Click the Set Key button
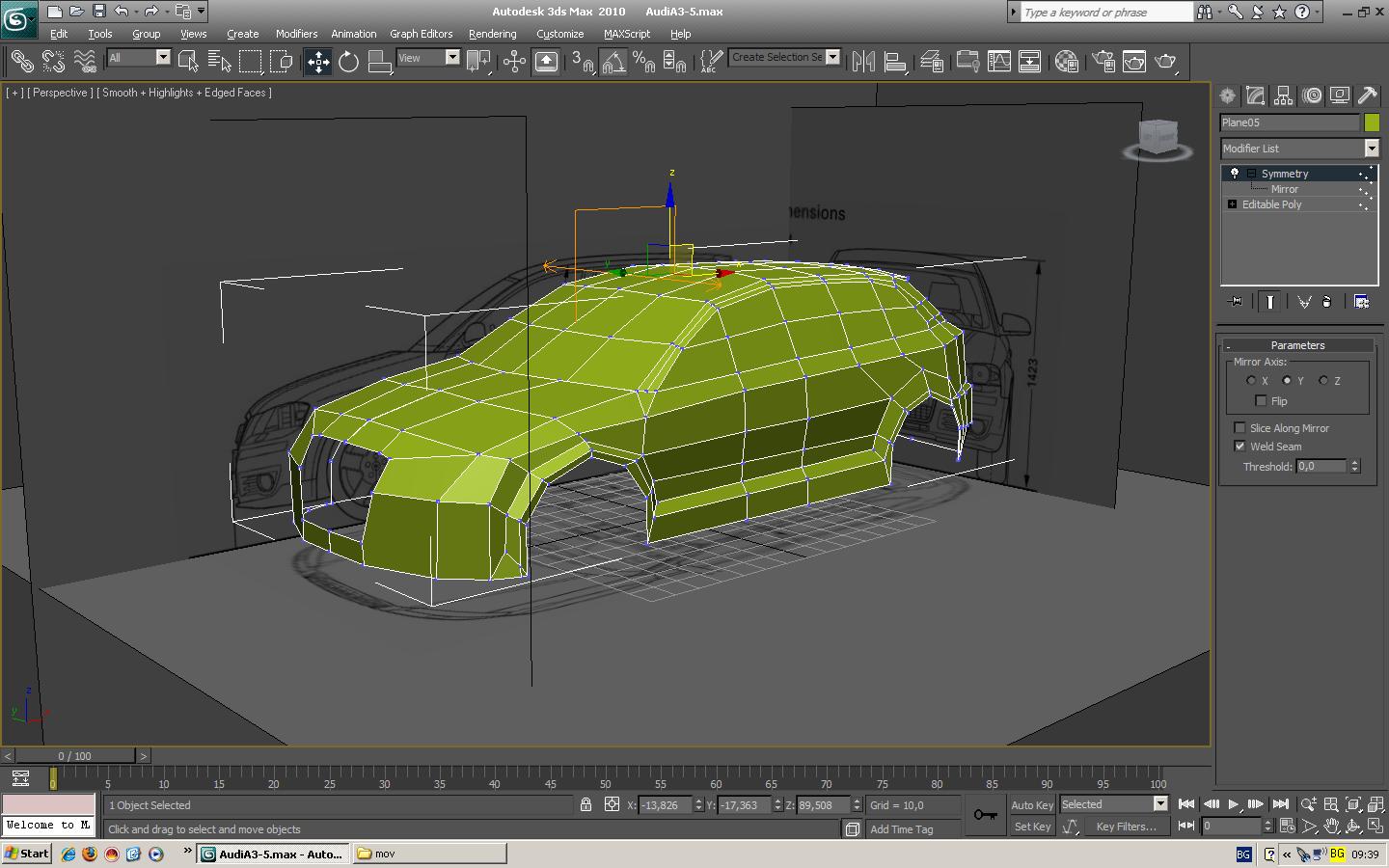This screenshot has height=868, width=1389. pos(1032,827)
